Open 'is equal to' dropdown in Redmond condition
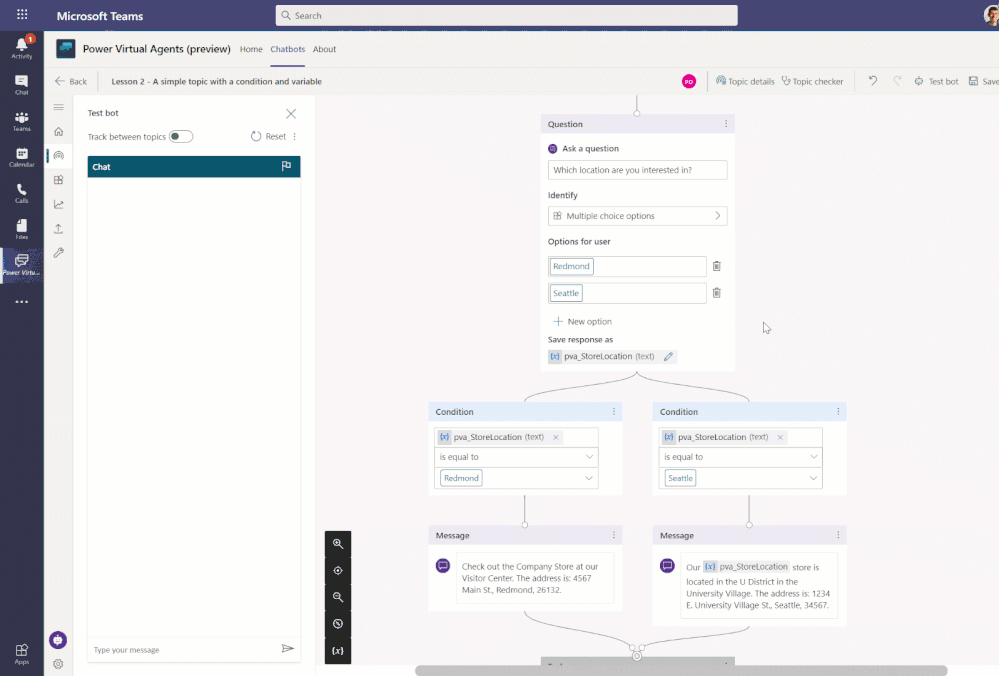Image resolution: width=999 pixels, height=676 pixels. click(516, 457)
